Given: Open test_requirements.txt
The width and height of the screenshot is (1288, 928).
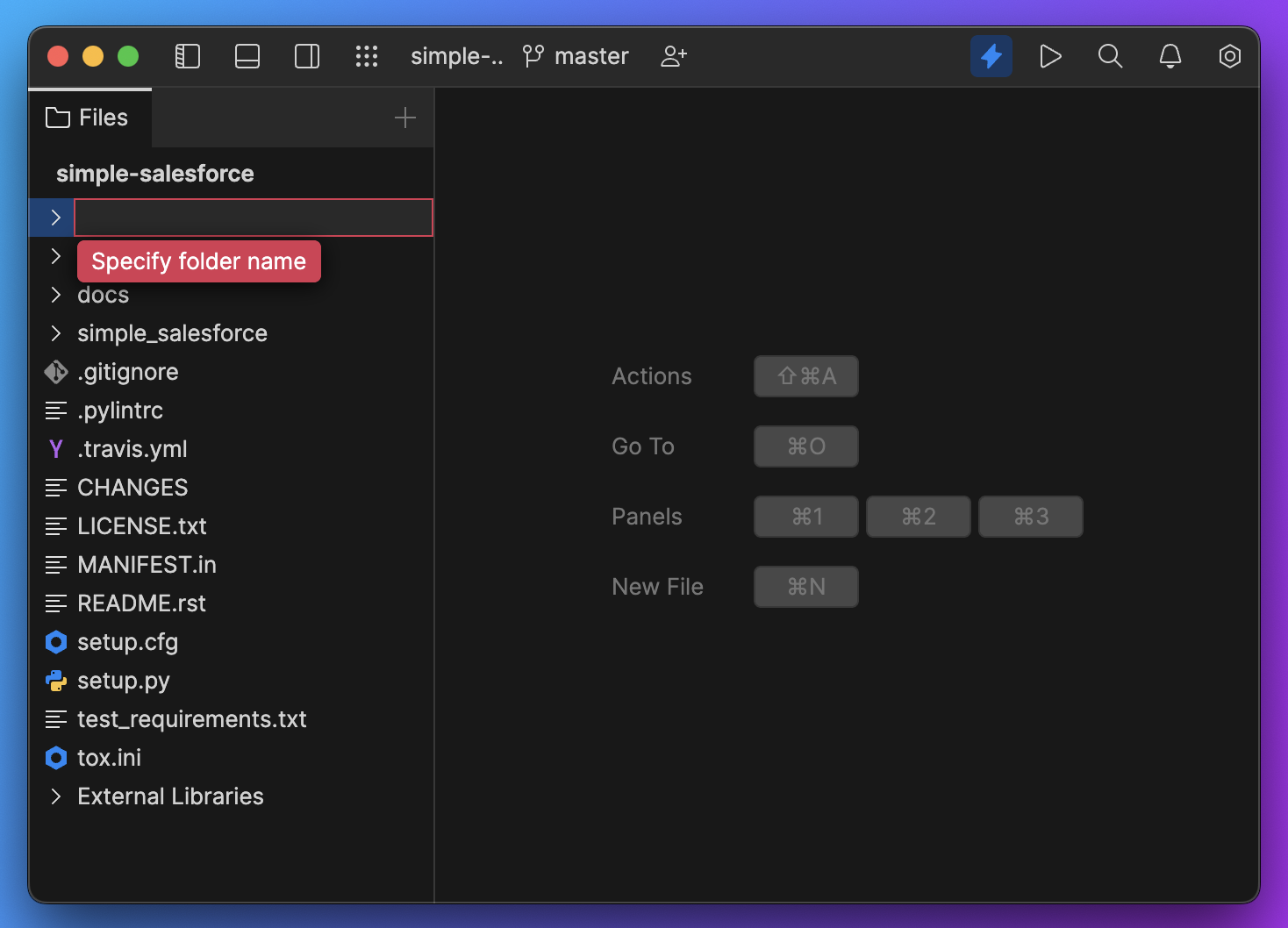Looking at the screenshot, I should [x=192, y=719].
